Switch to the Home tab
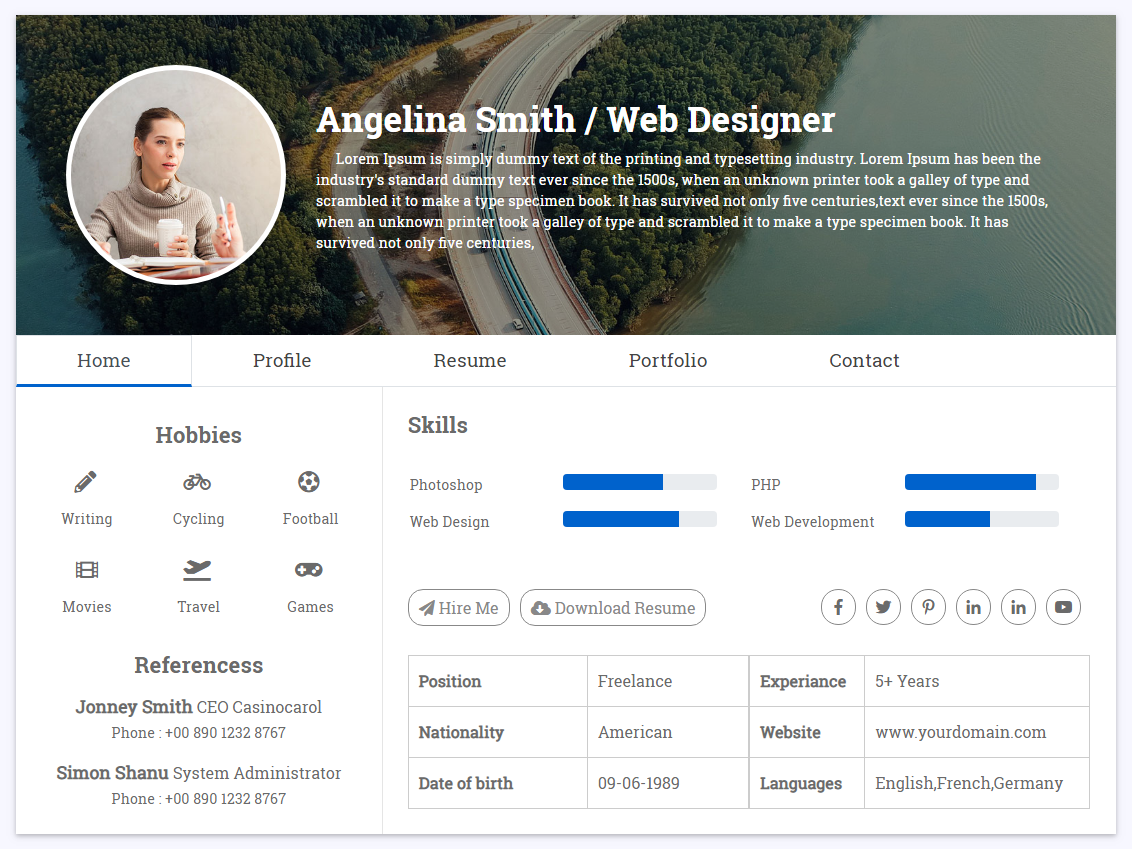The width and height of the screenshot is (1132, 849). coord(104,361)
